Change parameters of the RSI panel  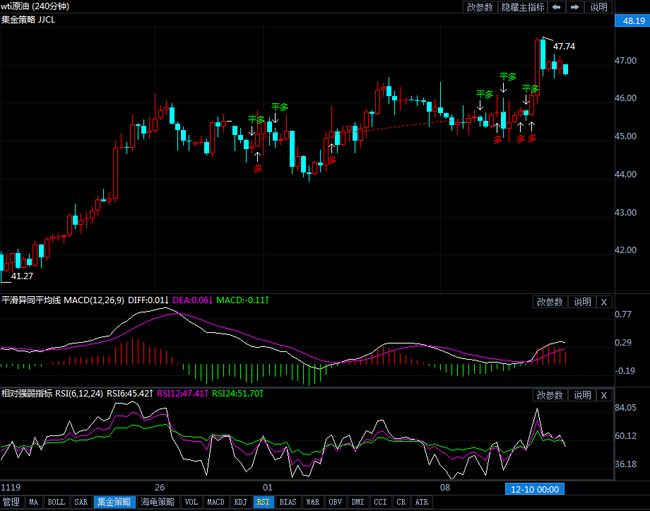point(550,395)
